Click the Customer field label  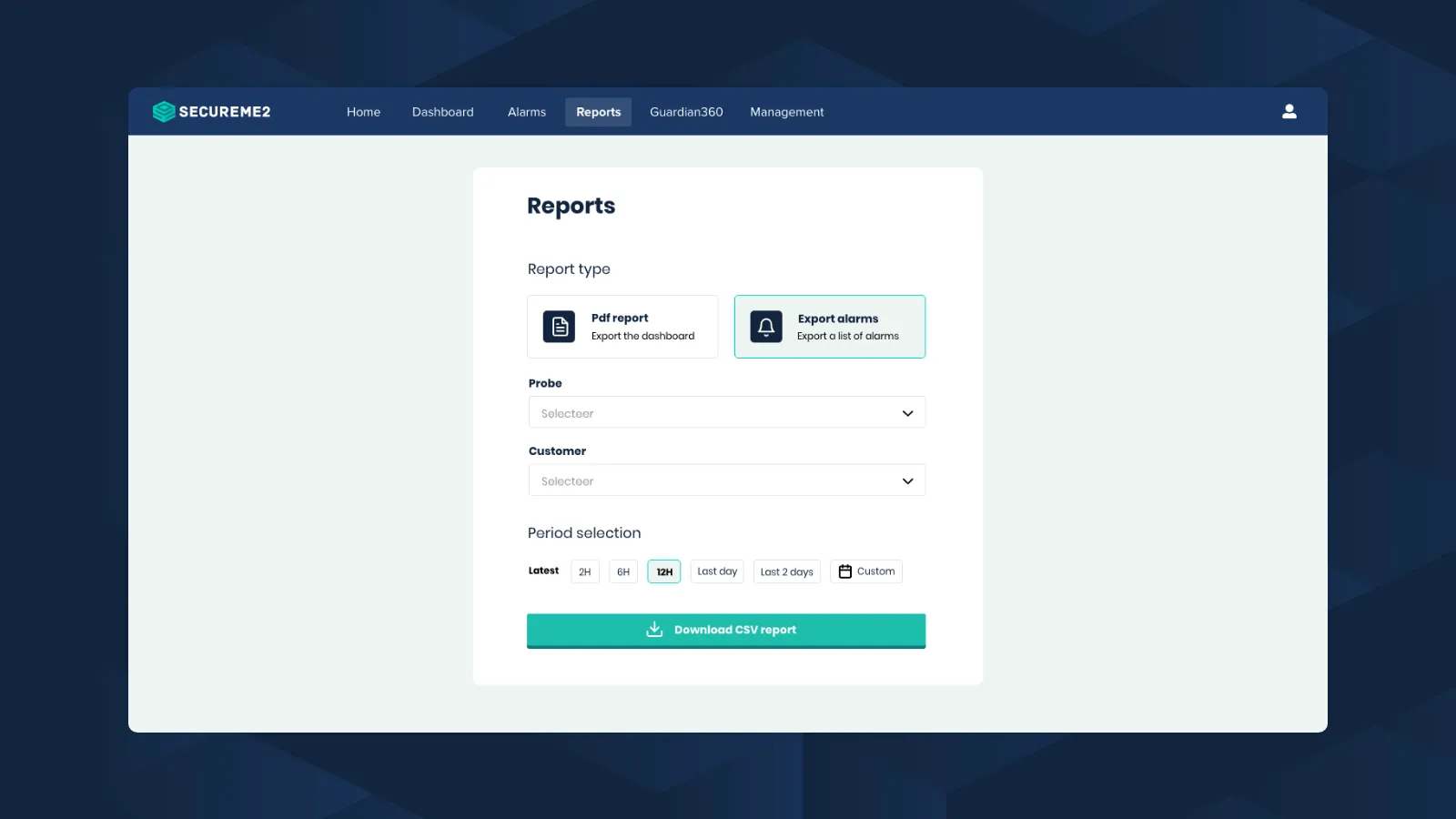[x=557, y=451]
